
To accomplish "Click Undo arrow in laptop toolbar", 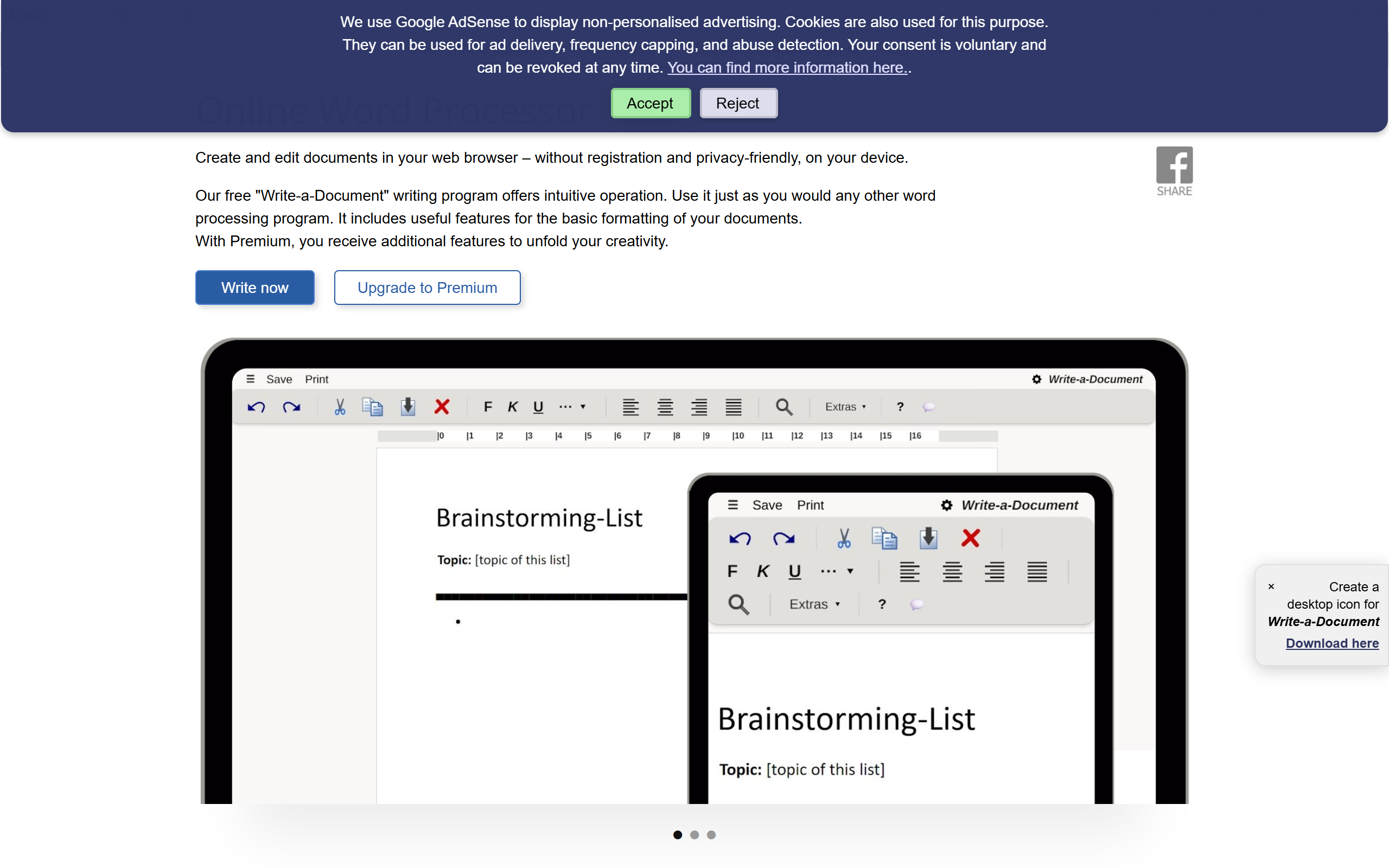I will point(256,407).
